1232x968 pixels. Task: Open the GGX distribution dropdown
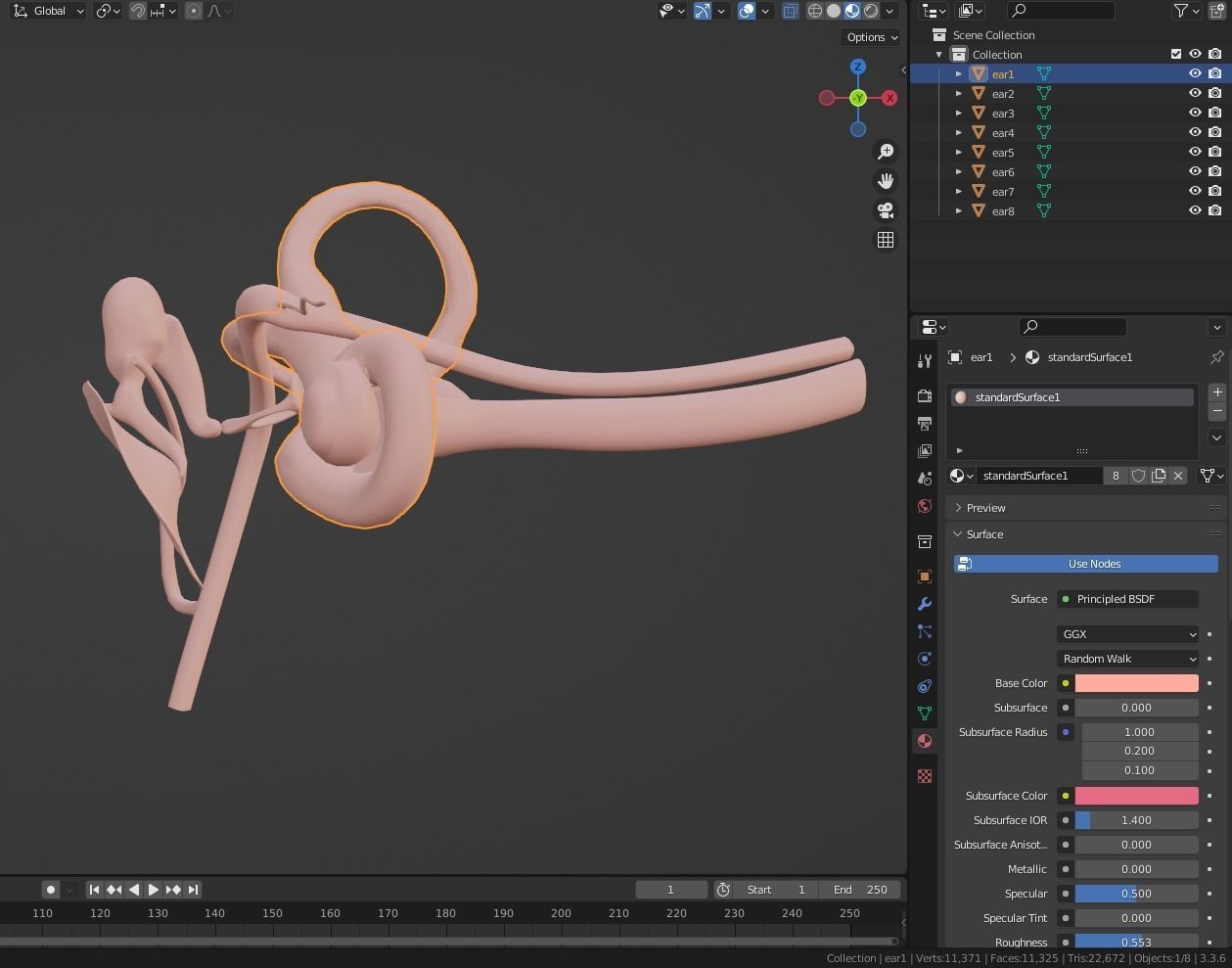1128,634
